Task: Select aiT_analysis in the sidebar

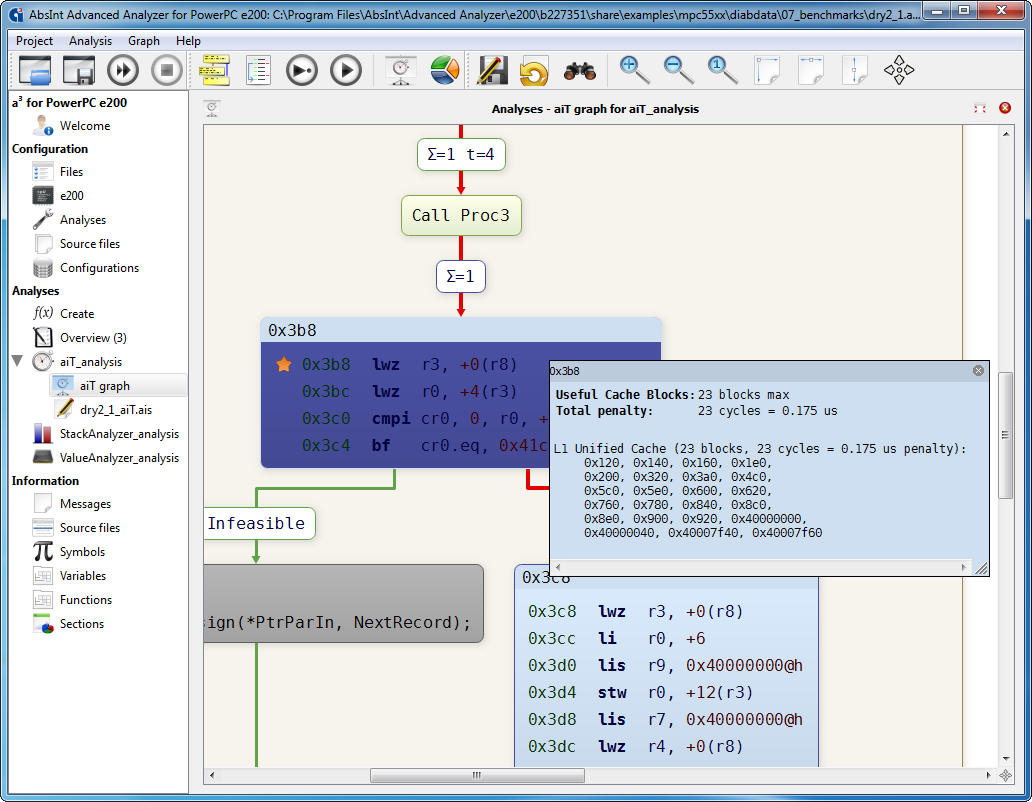Action: 91,362
